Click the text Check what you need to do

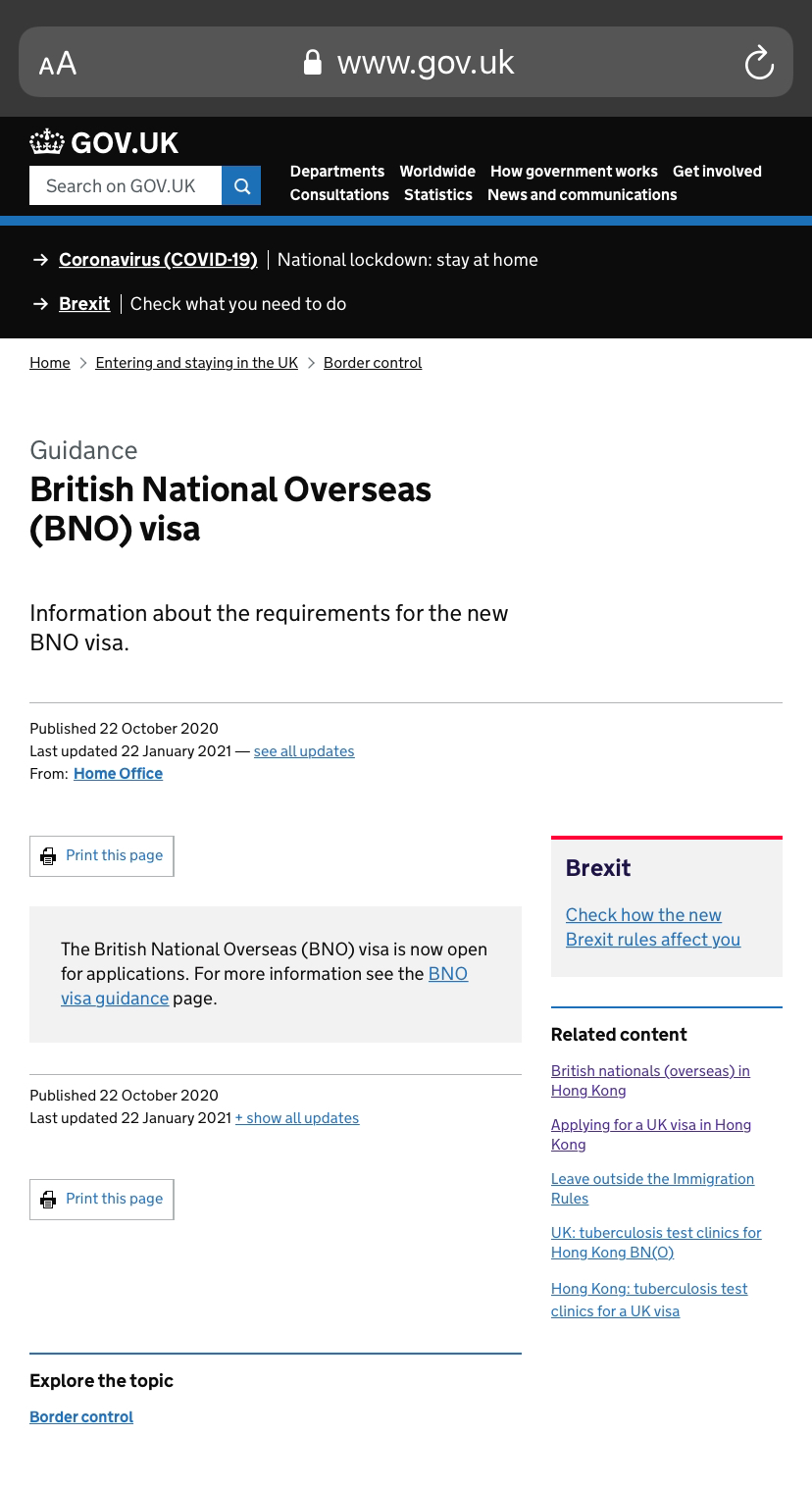tap(238, 304)
